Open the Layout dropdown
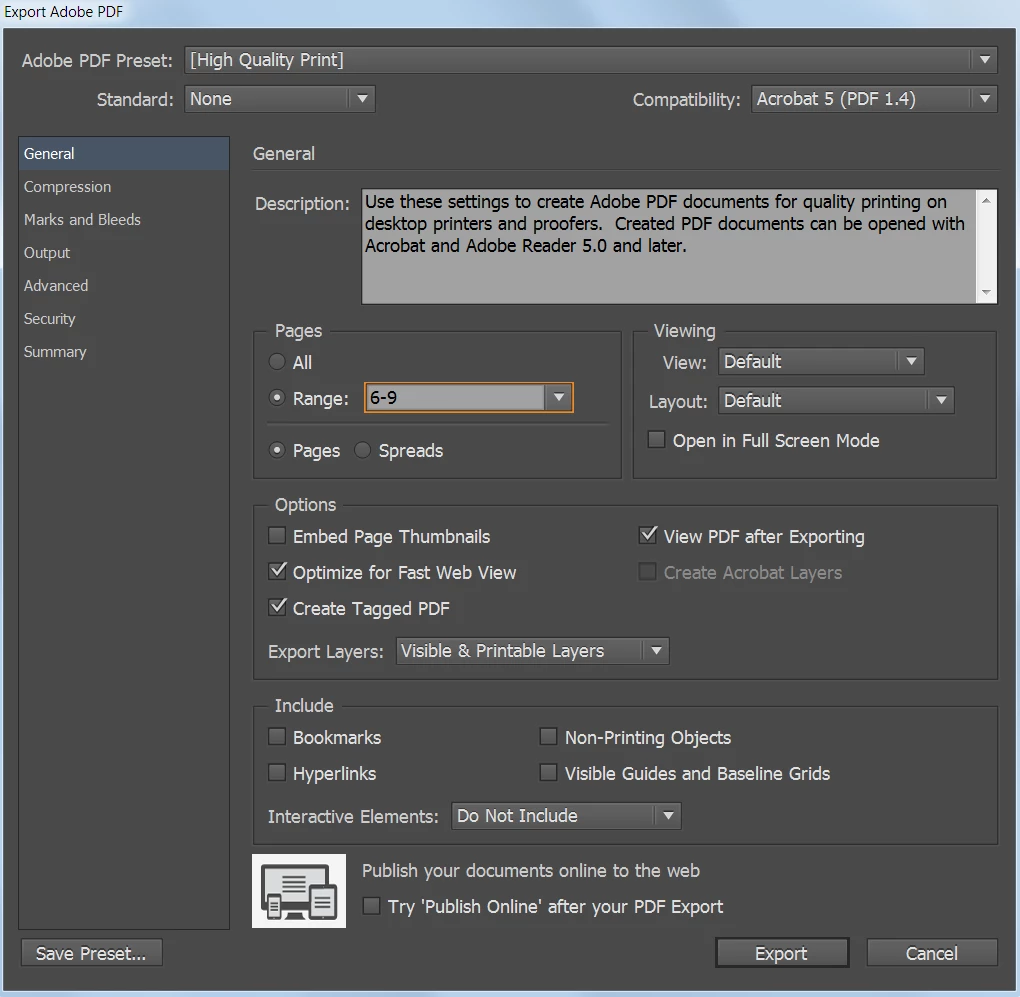 click(836, 401)
